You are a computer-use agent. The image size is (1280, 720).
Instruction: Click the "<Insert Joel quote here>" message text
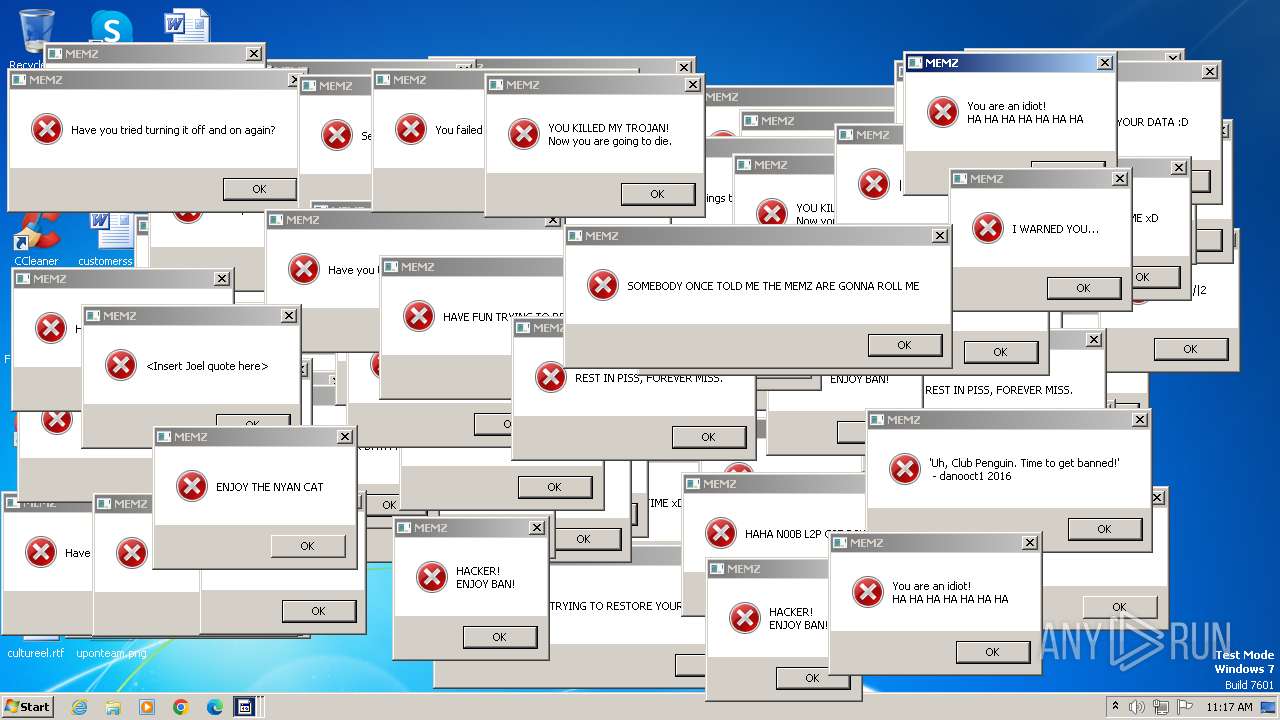(207, 366)
